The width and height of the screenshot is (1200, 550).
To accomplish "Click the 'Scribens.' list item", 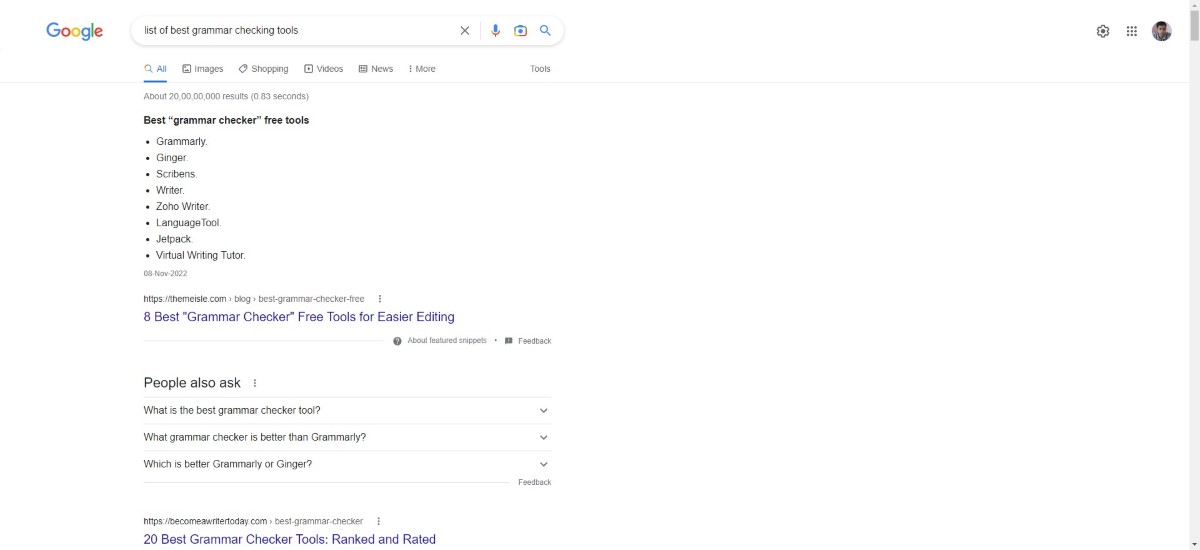I will pyautogui.click(x=177, y=174).
